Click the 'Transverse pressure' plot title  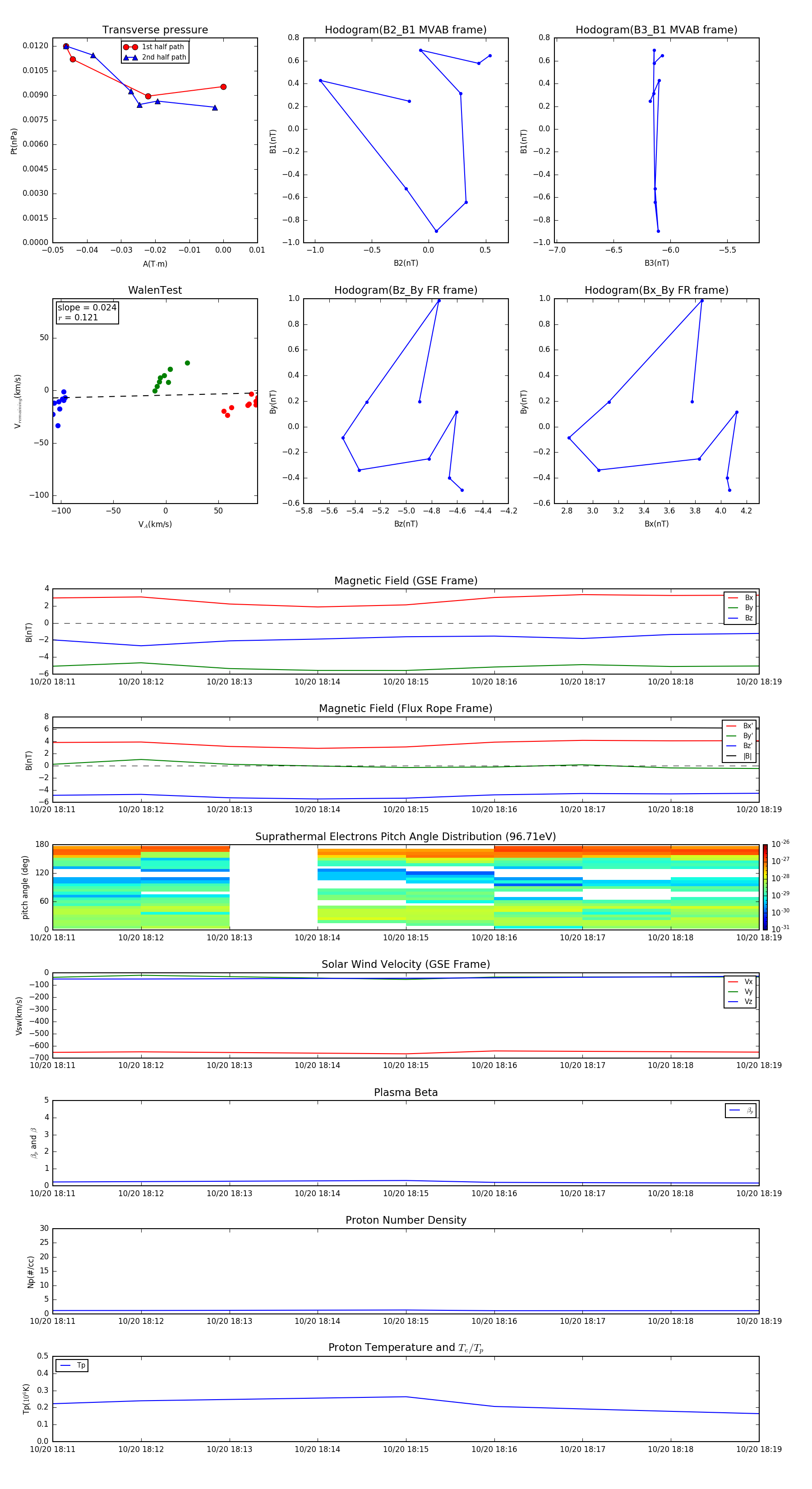click(x=155, y=30)
